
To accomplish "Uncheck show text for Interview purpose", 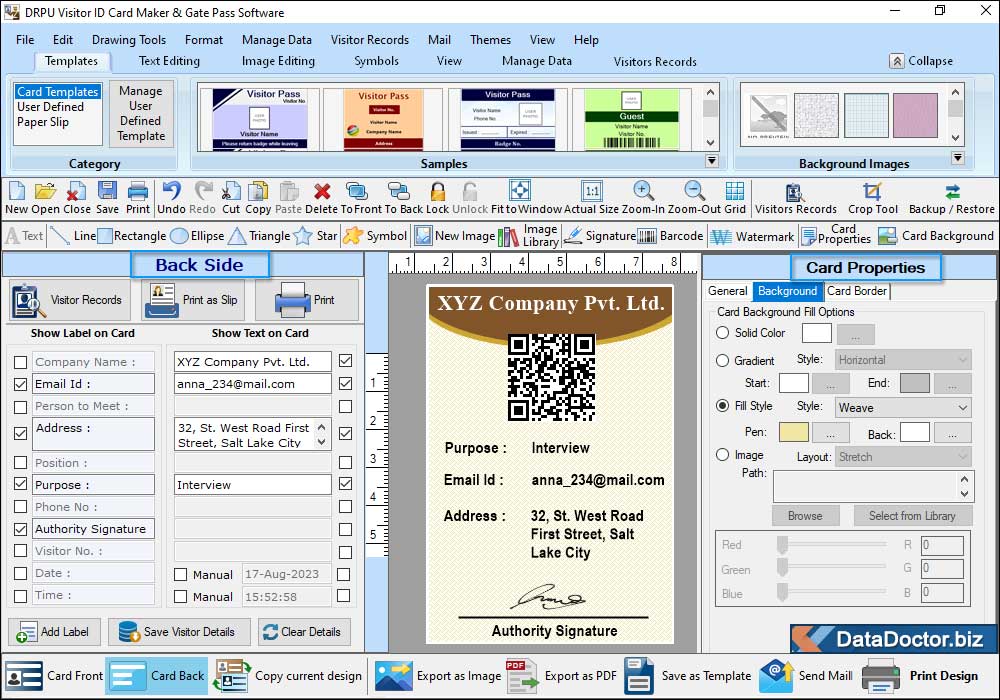I will pyautogui.click(x=346, y=484).
